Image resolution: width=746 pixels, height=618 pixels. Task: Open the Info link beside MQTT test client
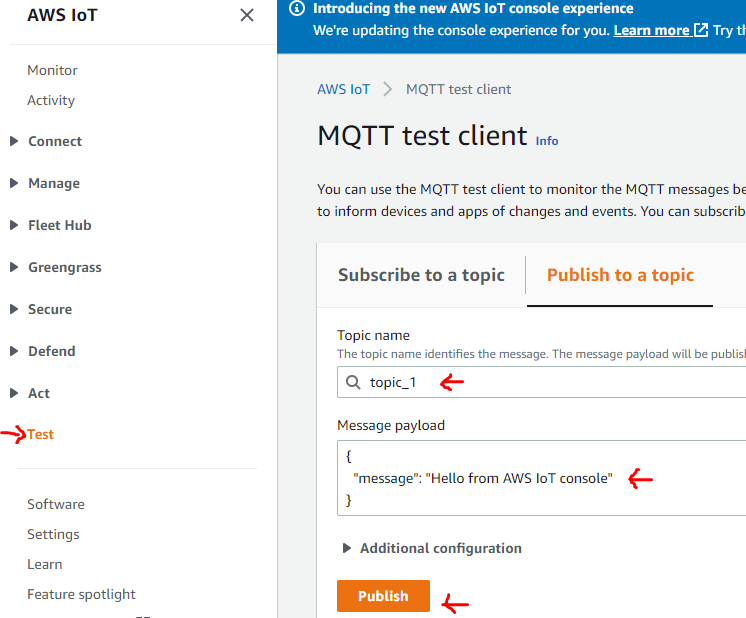tap(547, 141)
